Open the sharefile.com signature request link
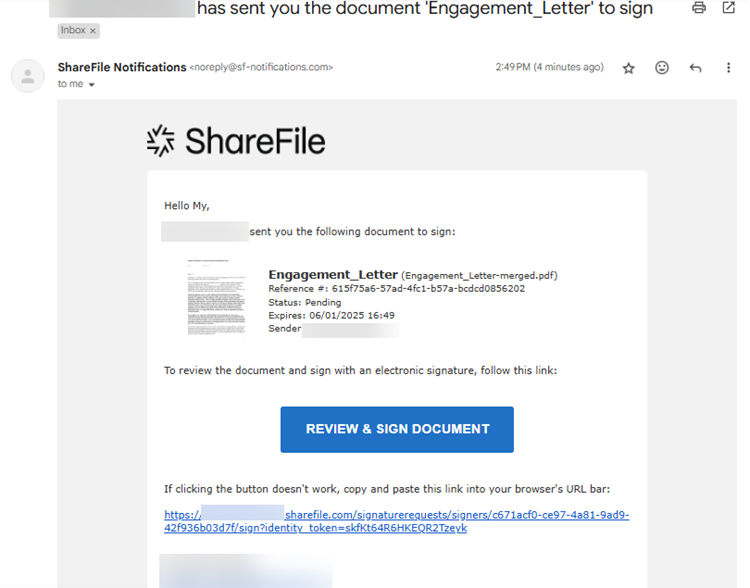 click(397, 521)
